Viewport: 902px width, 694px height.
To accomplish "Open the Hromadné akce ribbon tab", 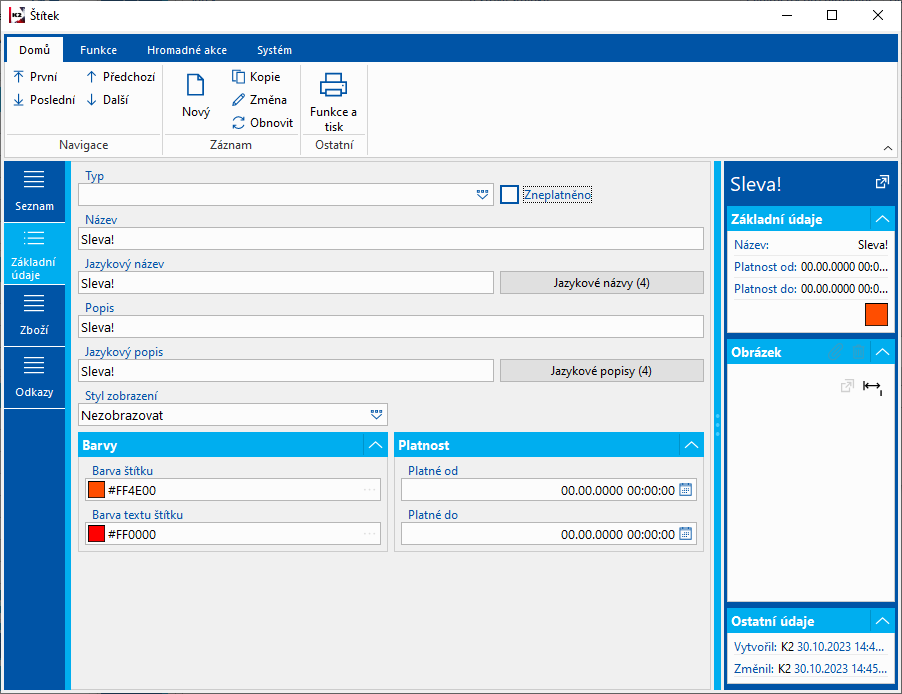I will click(x=186, y=50).
